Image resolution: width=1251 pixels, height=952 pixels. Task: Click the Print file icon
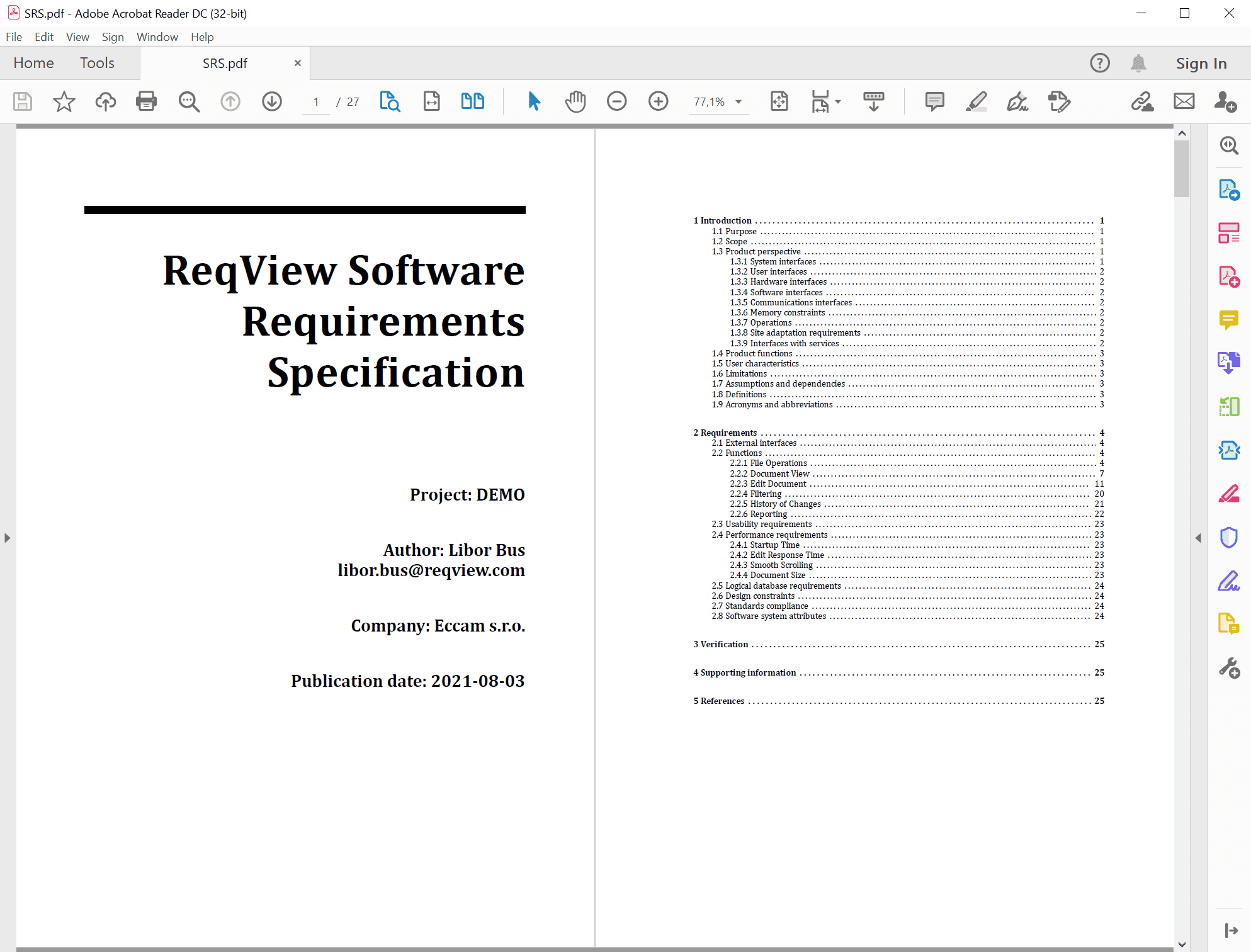coord(146,101)
